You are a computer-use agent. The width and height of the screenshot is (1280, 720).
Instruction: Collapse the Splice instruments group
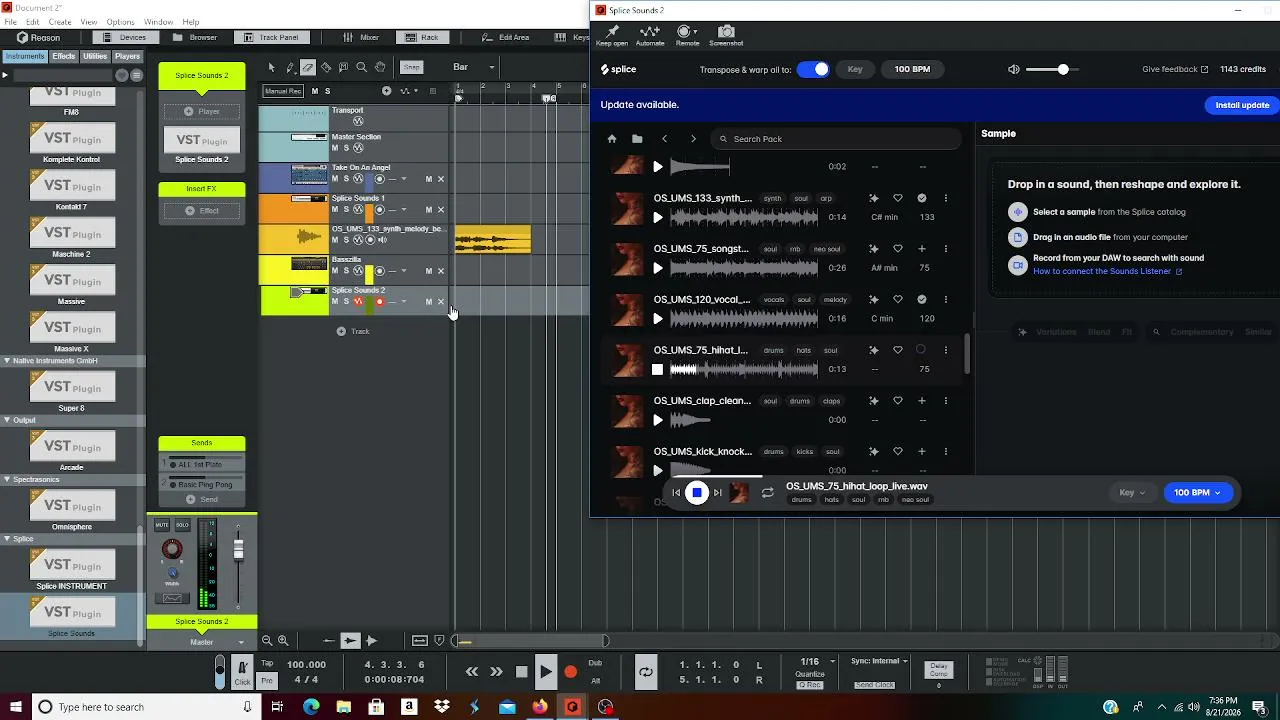click(x=7, y=539)
